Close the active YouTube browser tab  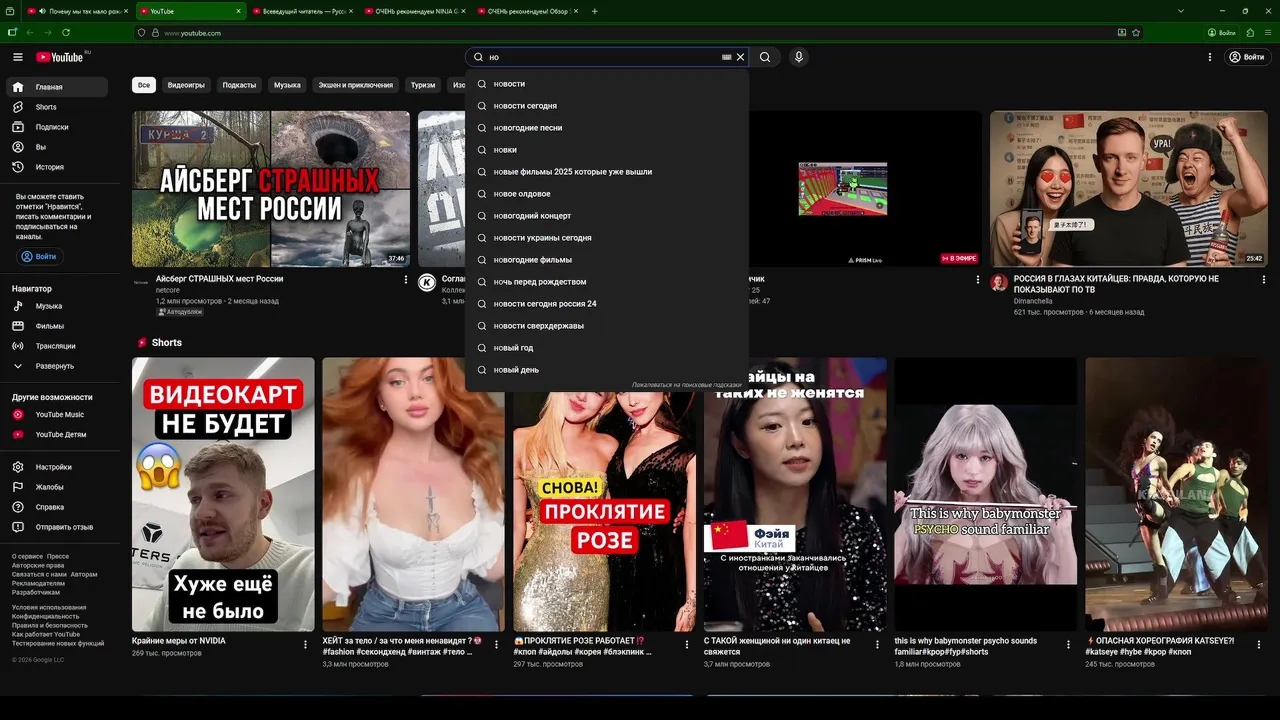coord(238,11)
